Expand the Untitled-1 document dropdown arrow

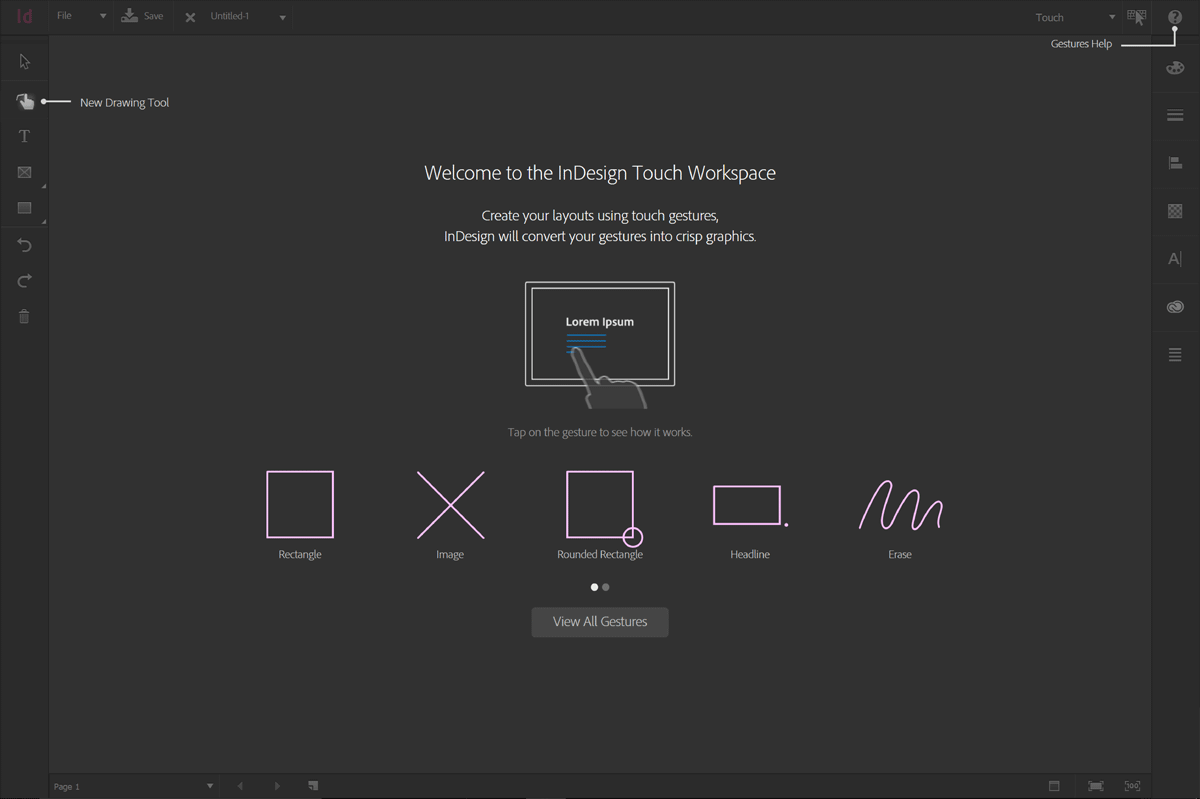pos(283,18)
